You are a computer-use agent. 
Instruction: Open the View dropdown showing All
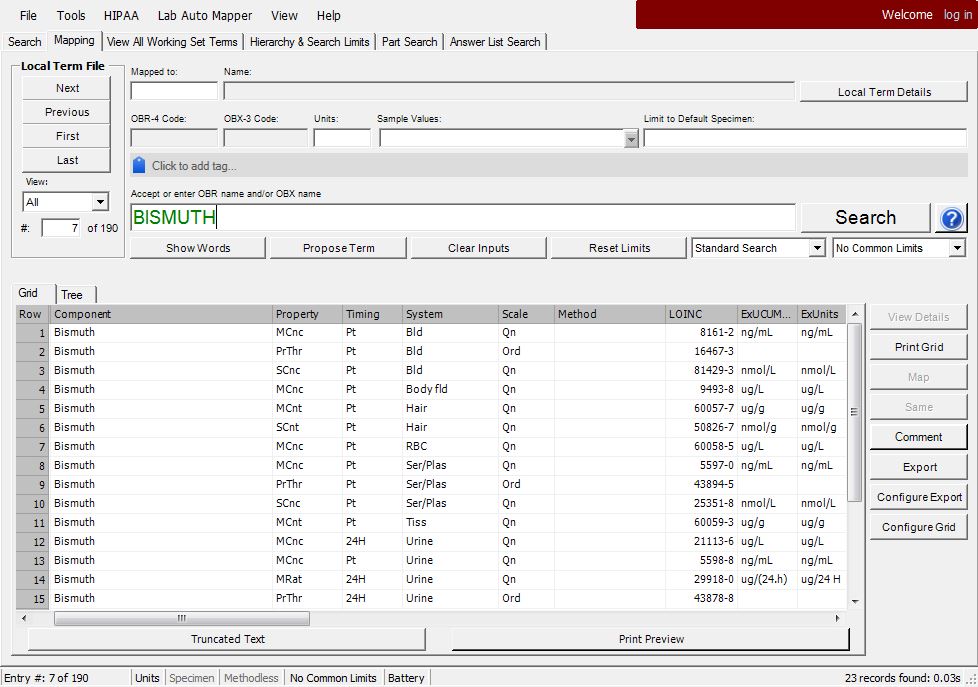(x=65, y=202)
